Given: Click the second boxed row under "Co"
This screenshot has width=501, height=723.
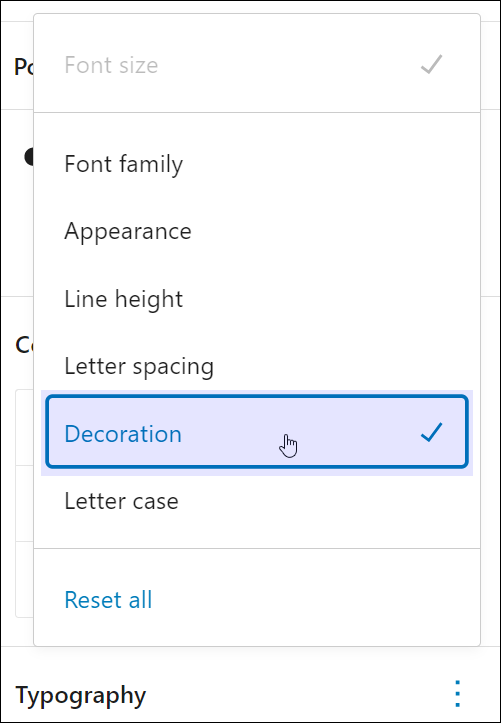Looking at the screenshot, I should click(24, 504).
